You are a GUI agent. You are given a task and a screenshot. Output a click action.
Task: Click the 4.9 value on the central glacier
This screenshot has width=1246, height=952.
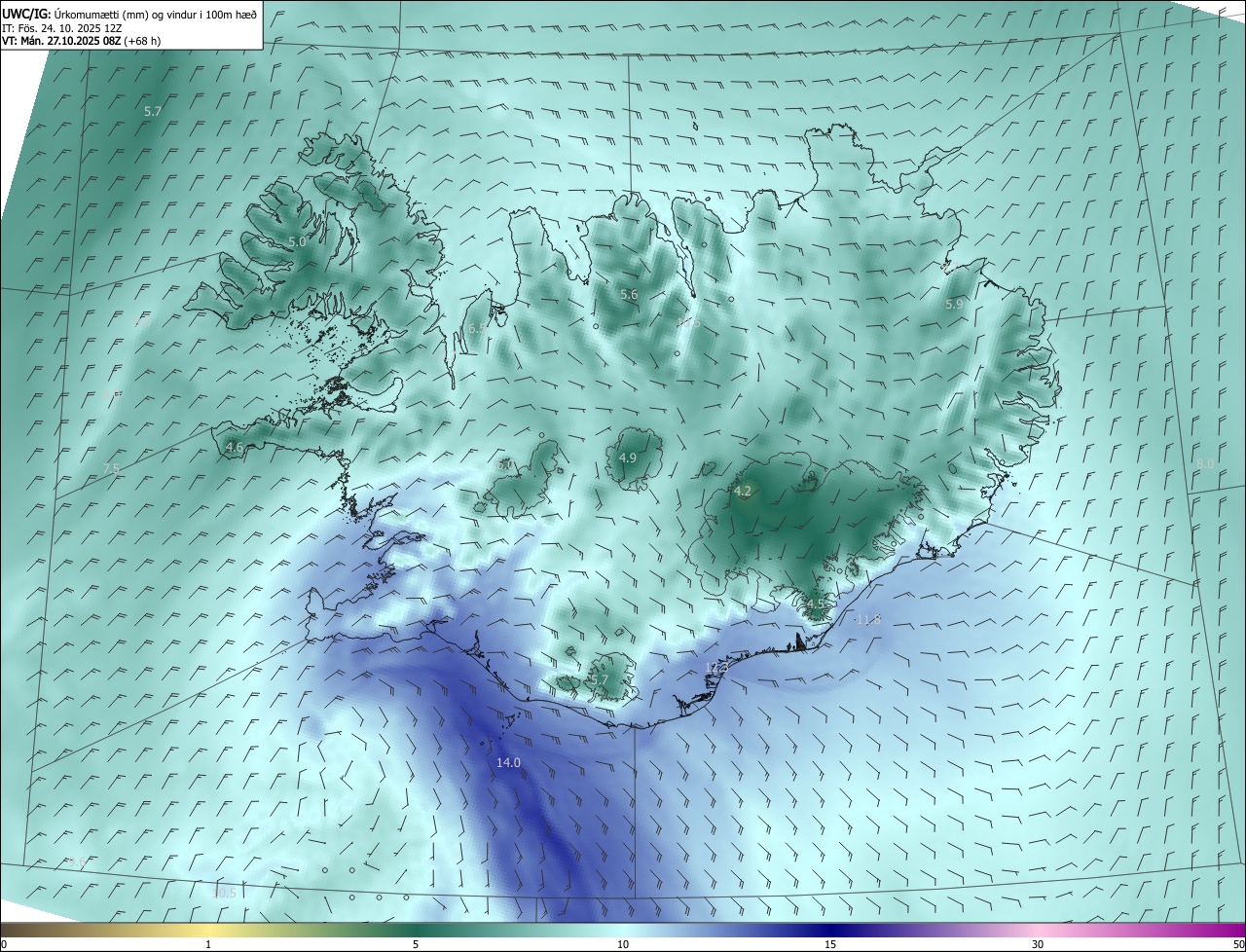[x=628, y=458]
